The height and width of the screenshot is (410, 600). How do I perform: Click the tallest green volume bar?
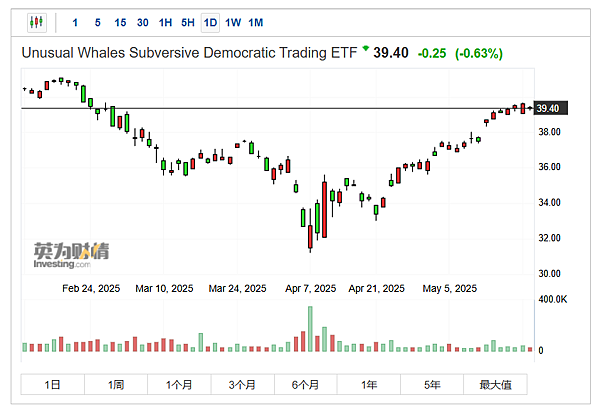pos(310,329)
